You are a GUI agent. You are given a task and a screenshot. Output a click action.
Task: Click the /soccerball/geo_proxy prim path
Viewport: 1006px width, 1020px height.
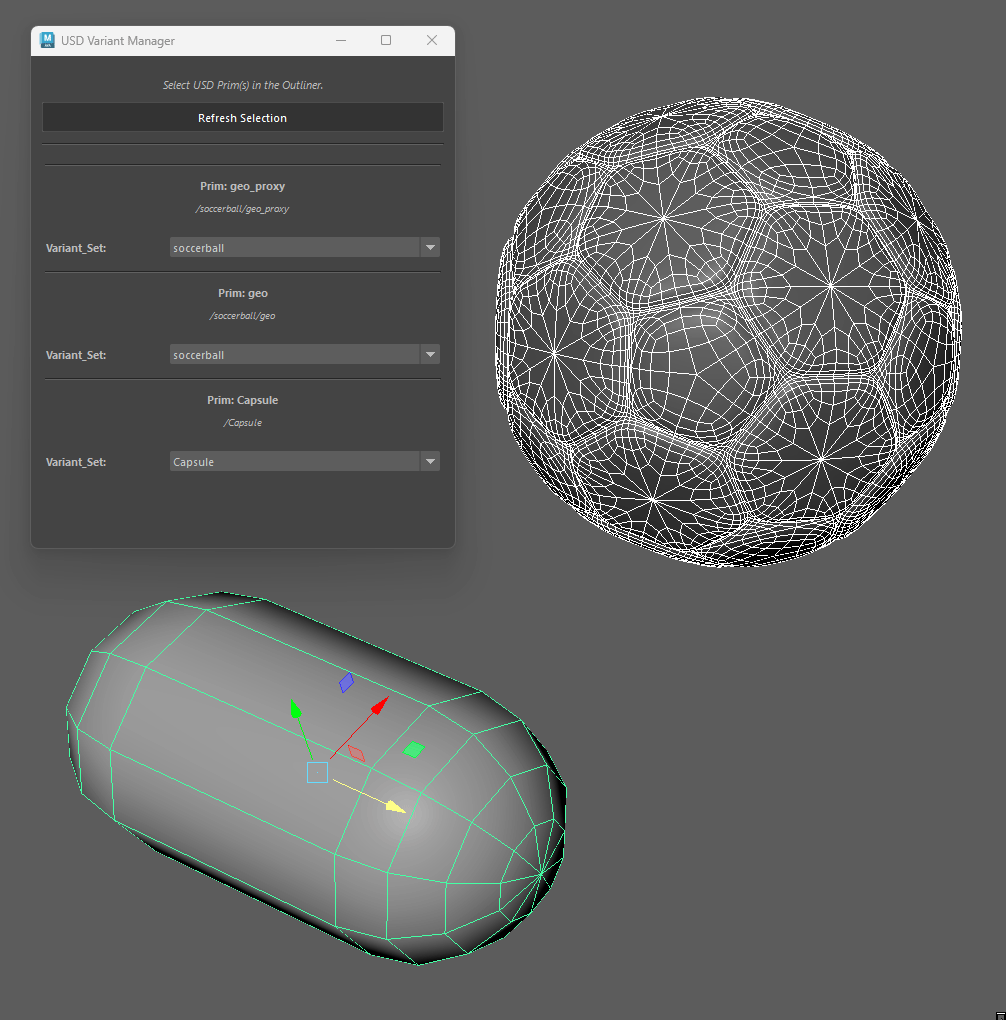click(x=242, y=209)
